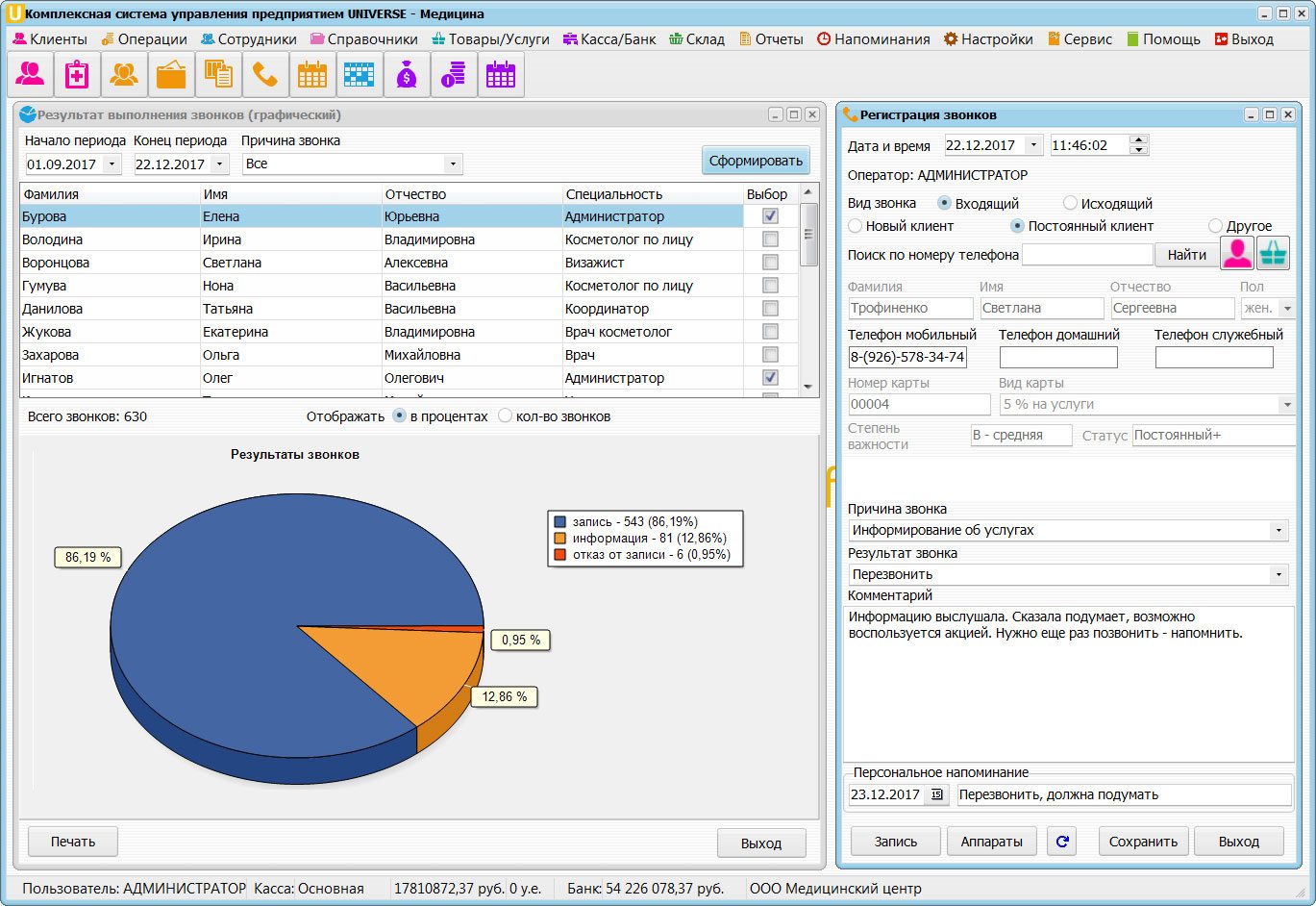Select the Другое radio option
The width and height of the screenshot is (1316, 906).
pyautogui.click(x=1215, y=226)
